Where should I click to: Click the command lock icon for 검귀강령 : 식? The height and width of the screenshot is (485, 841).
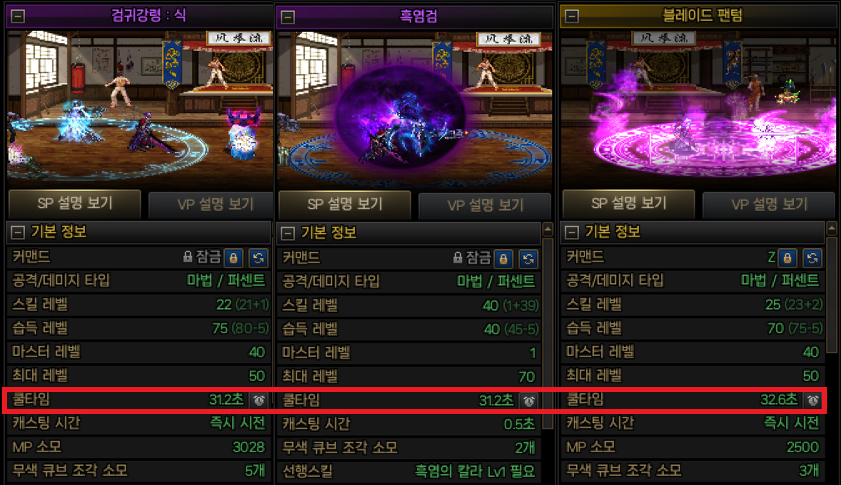233,258
